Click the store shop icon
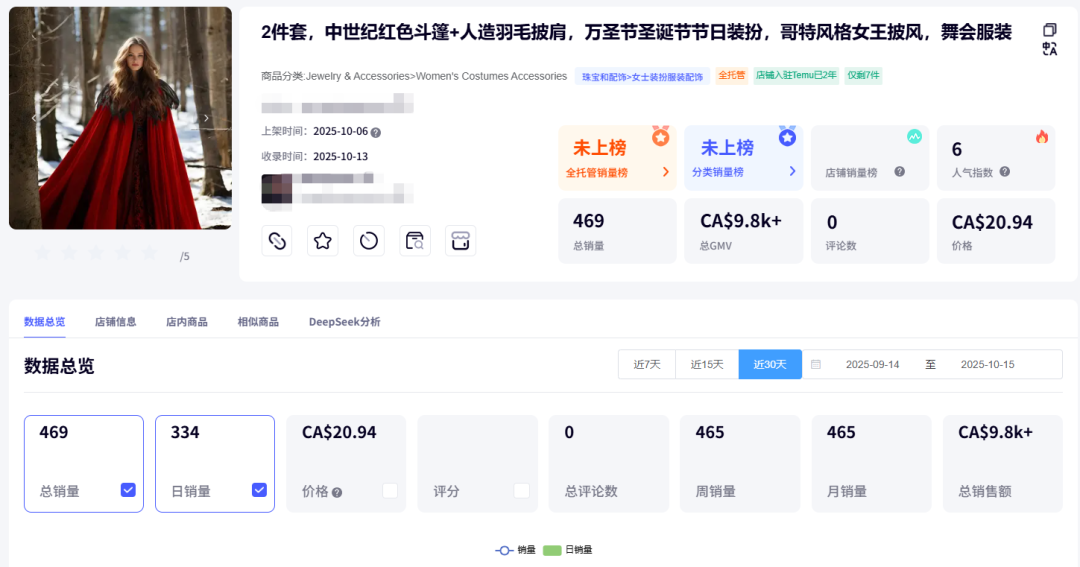This screenshot has height=567, width=1080. [460, 241]
